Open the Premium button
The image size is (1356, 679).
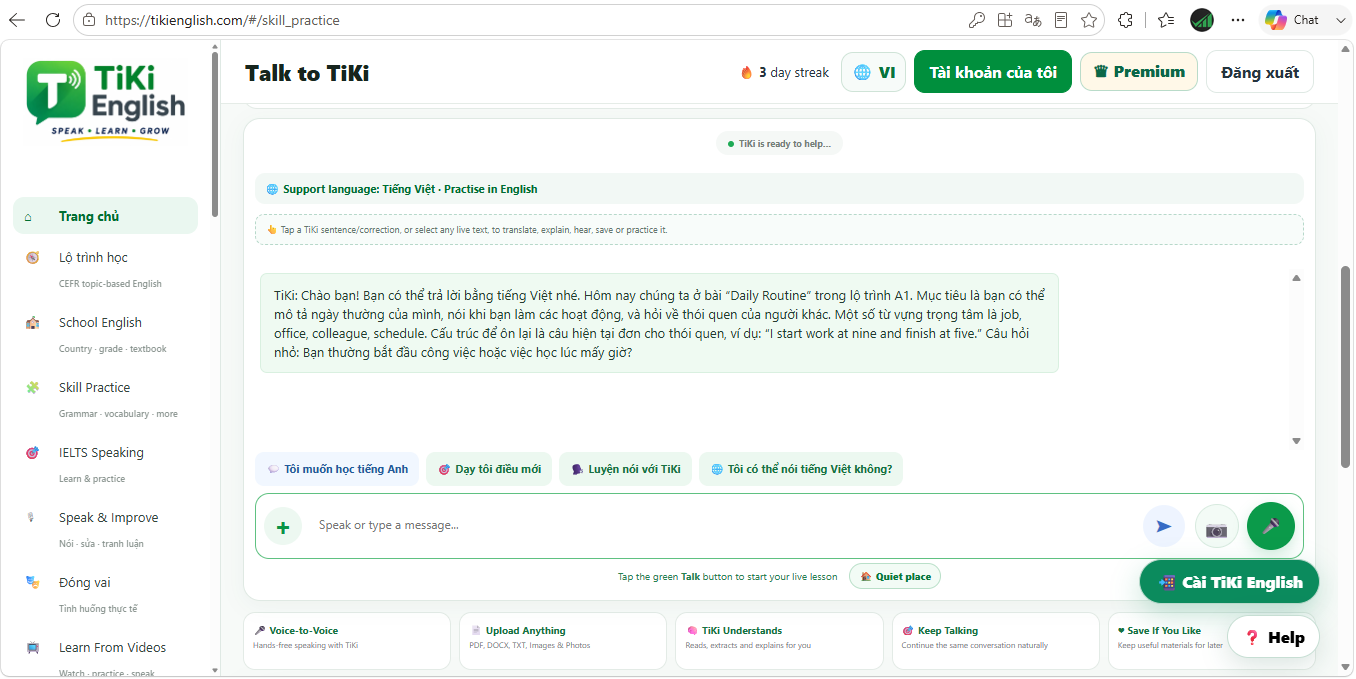pos(1139,72)
